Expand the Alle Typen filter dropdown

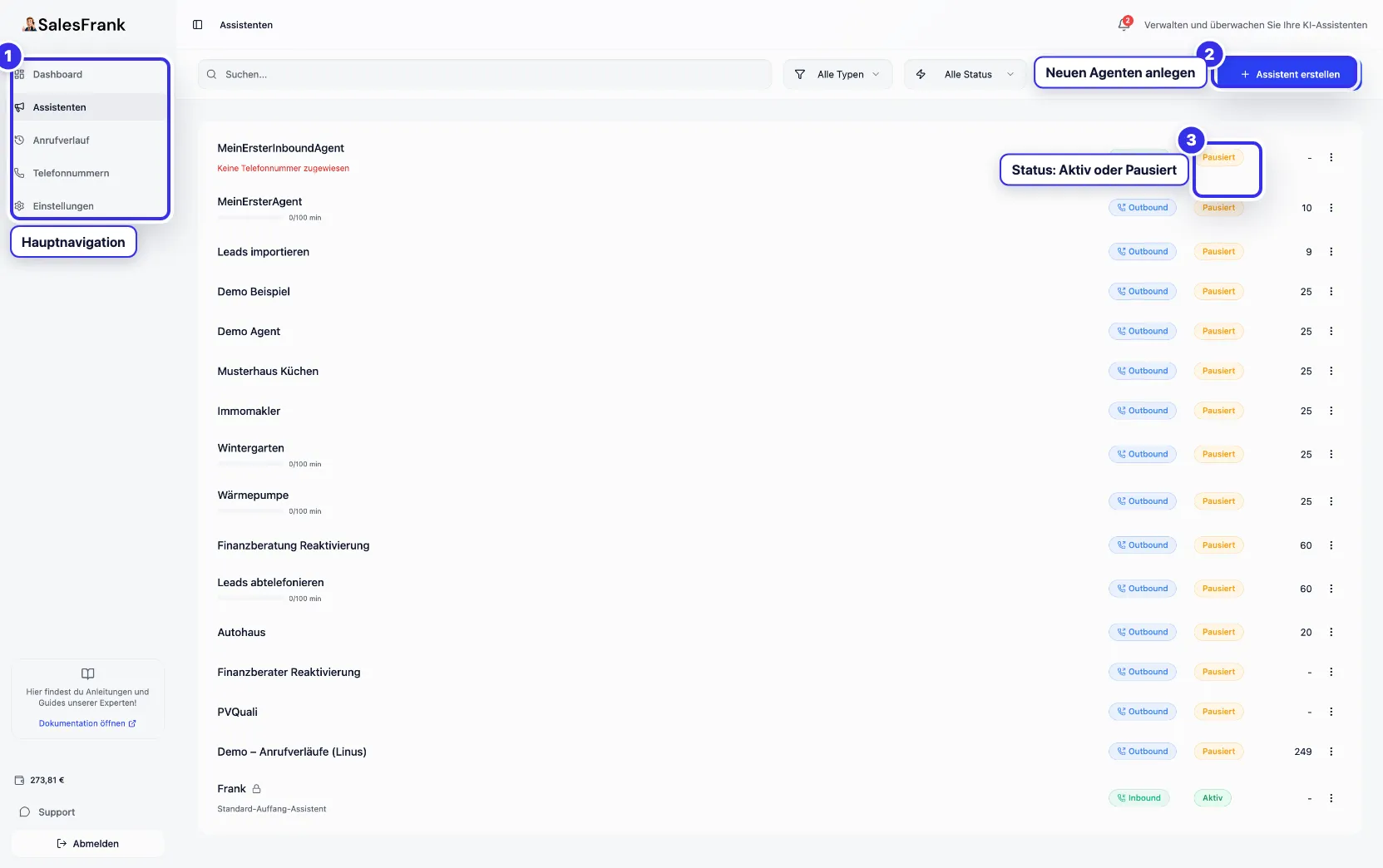(x=837, y=74)
